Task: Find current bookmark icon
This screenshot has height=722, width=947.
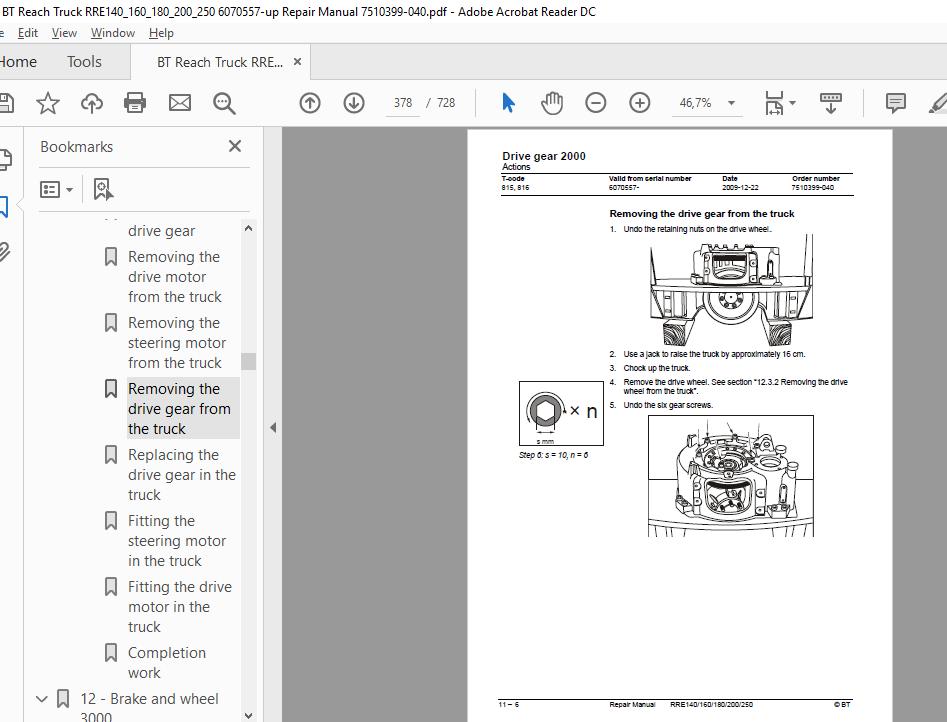Action: point(103,189)
